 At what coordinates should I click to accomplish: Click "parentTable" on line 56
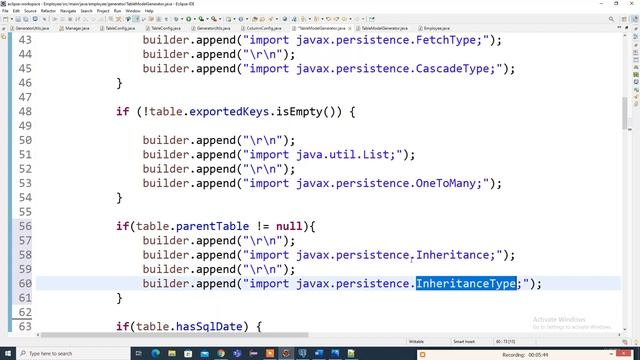pos(212,226)
